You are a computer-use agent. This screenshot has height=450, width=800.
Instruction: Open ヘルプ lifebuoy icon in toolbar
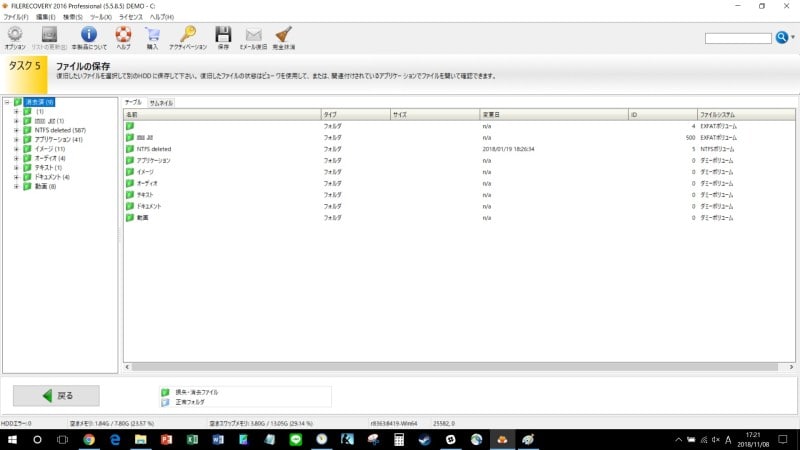[123, 37]
